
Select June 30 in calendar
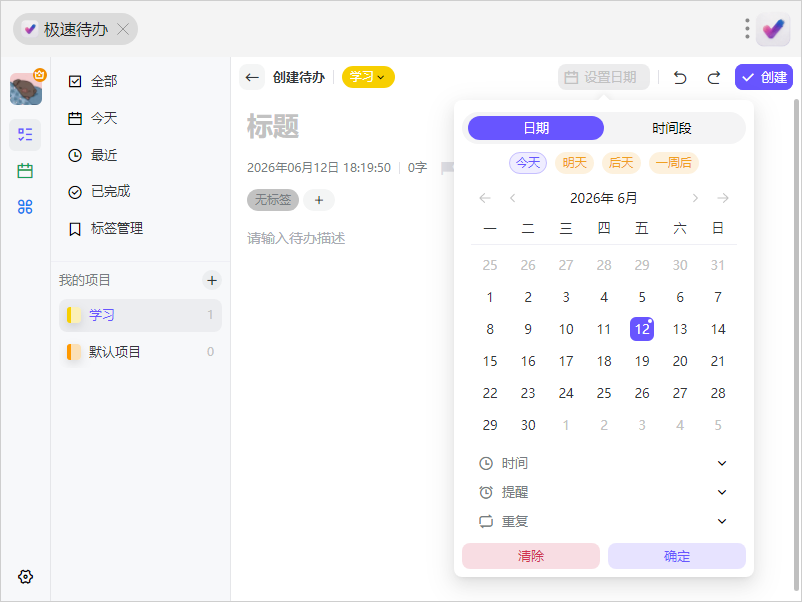tap(528, 425)
